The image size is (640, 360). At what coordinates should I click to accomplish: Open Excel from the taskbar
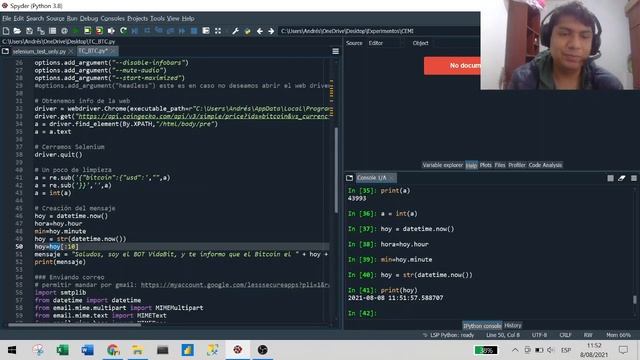(62, 350)
